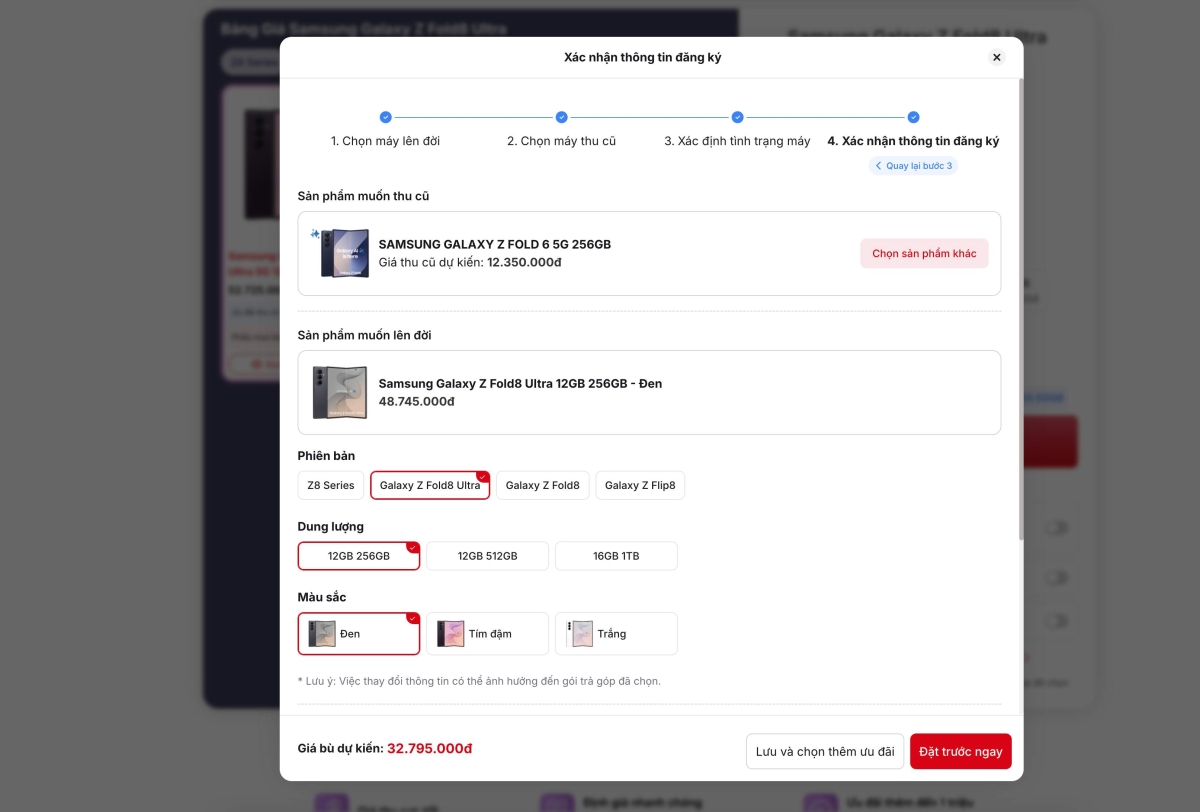
Task: Click step 1 checkmark circle icon
Action: [386, 117]
